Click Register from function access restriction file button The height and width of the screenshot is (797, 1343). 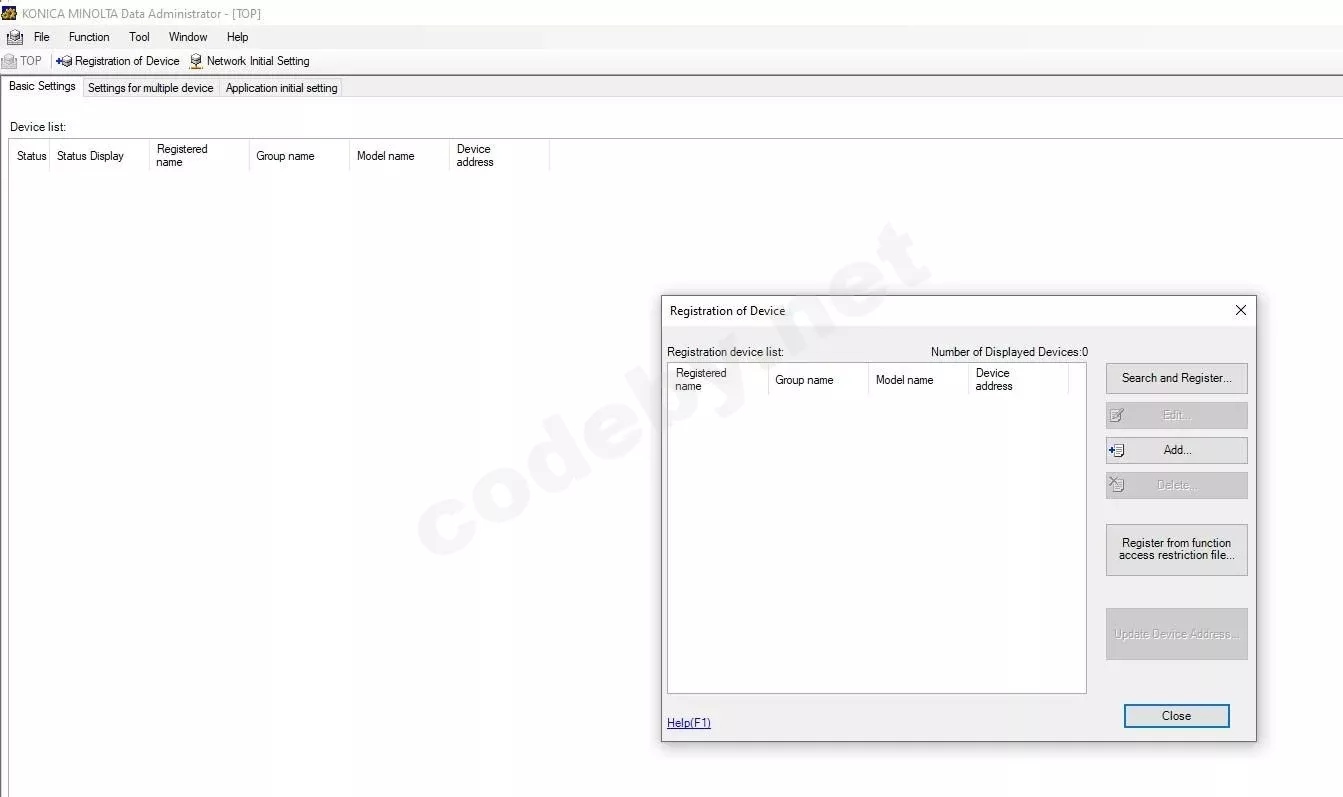pos(1176,549)
